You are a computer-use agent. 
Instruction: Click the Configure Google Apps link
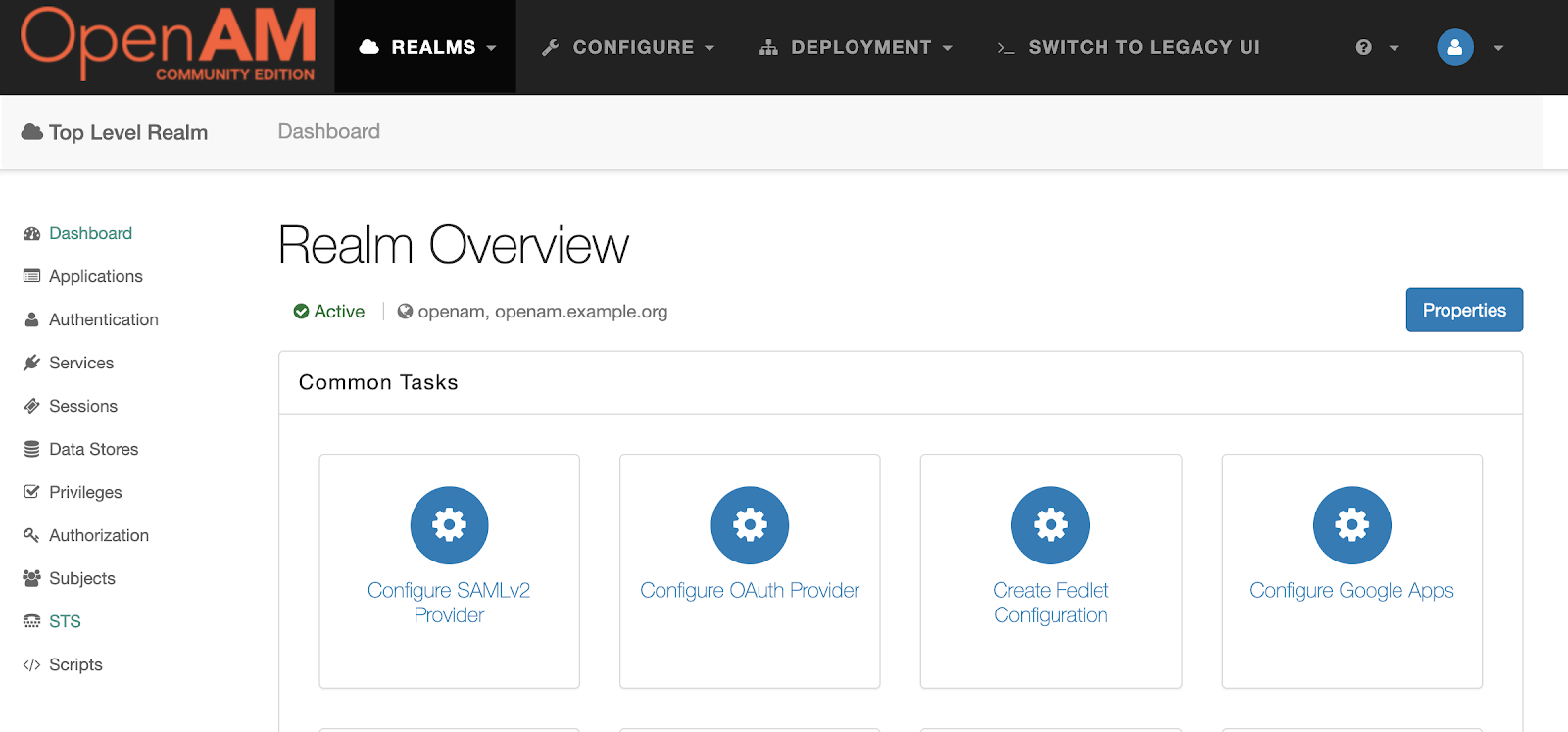tap(1351, 590)
